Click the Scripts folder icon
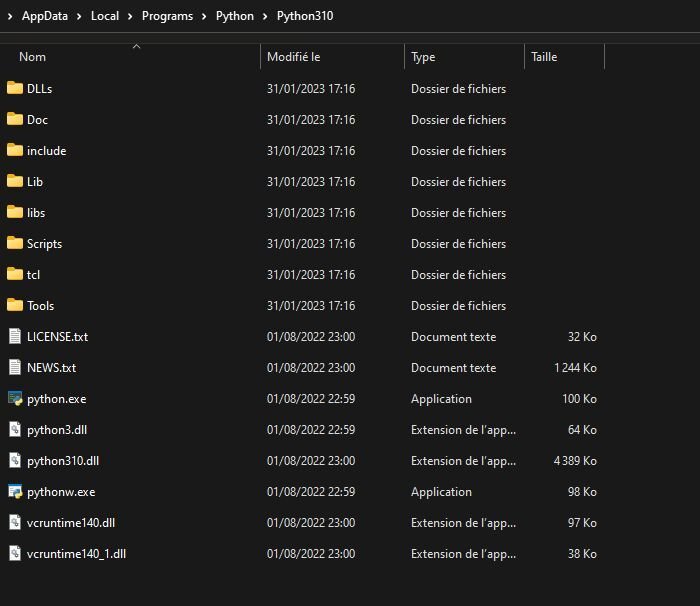This screenshot has height=606, width=700. (x=15, y=243)
